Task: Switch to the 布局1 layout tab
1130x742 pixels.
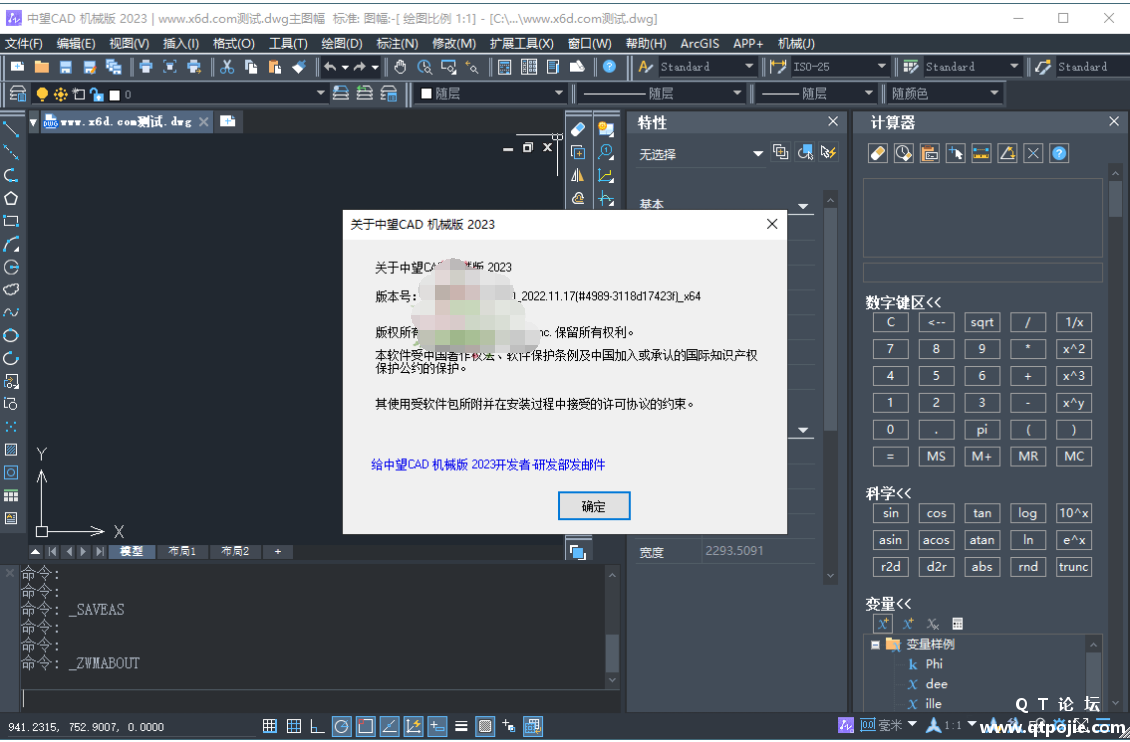Action: click(182, 551)
